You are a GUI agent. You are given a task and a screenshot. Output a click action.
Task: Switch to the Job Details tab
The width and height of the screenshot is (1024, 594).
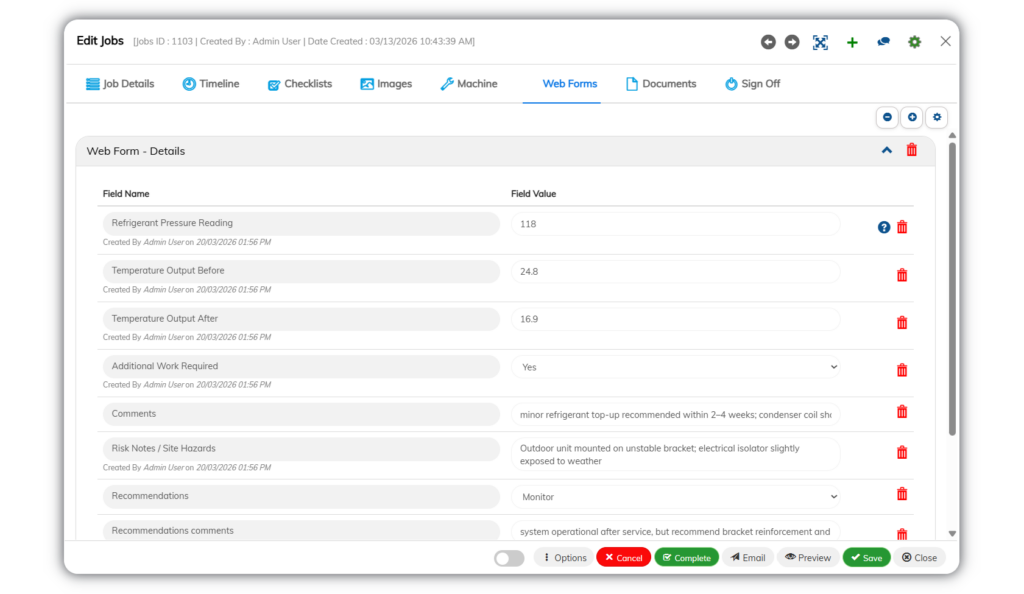click(120, 84)
